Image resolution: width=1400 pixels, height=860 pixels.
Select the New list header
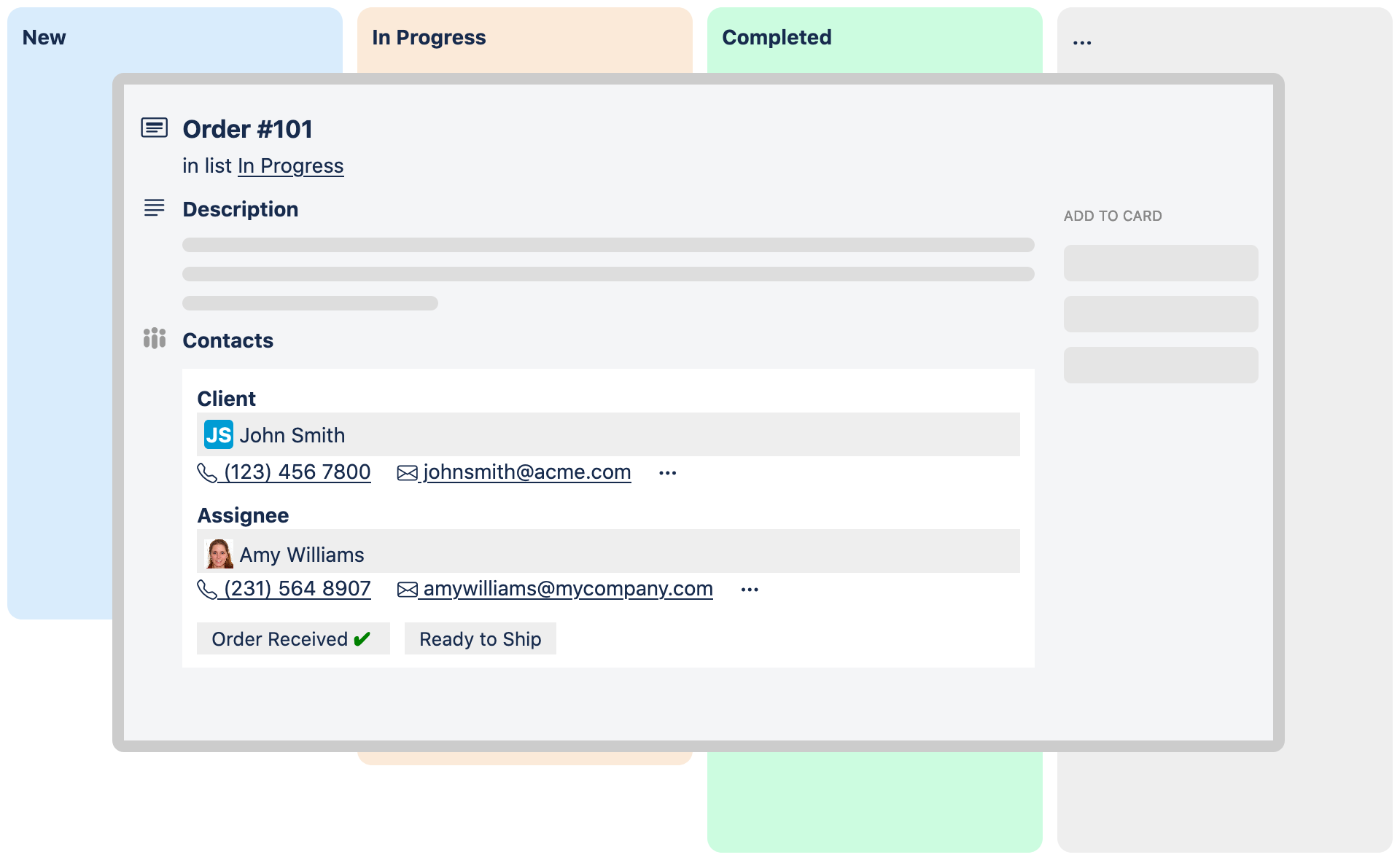tap(44, 37)
